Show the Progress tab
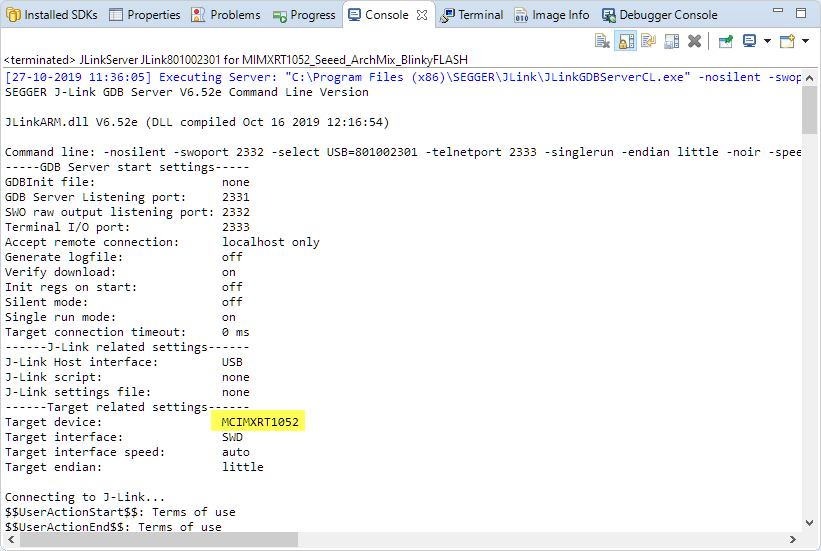Image resolution: width=821 pixels, height=551 pixels. point(305,15)
